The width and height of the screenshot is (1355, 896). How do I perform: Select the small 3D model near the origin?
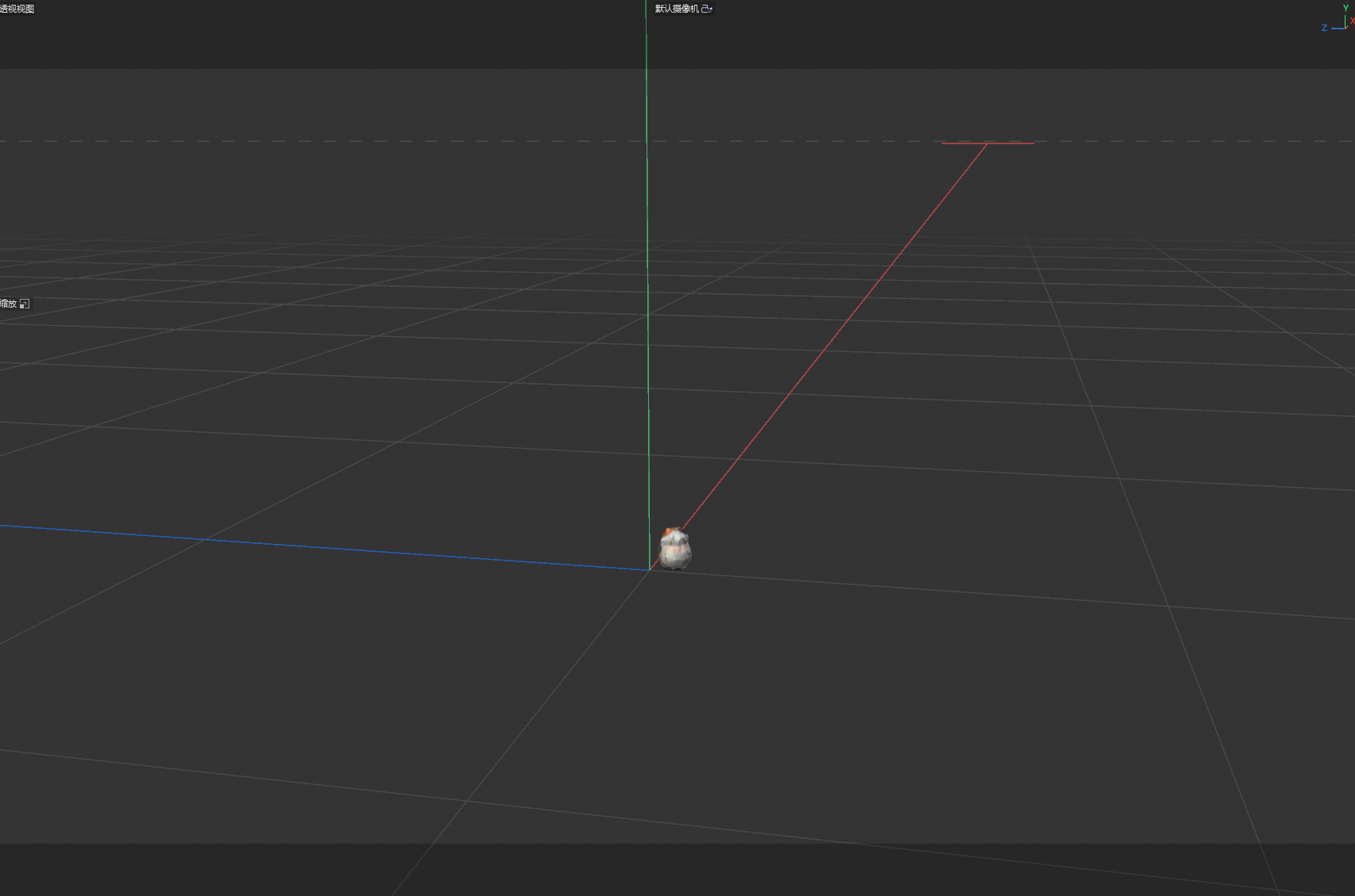pos(675,550)
